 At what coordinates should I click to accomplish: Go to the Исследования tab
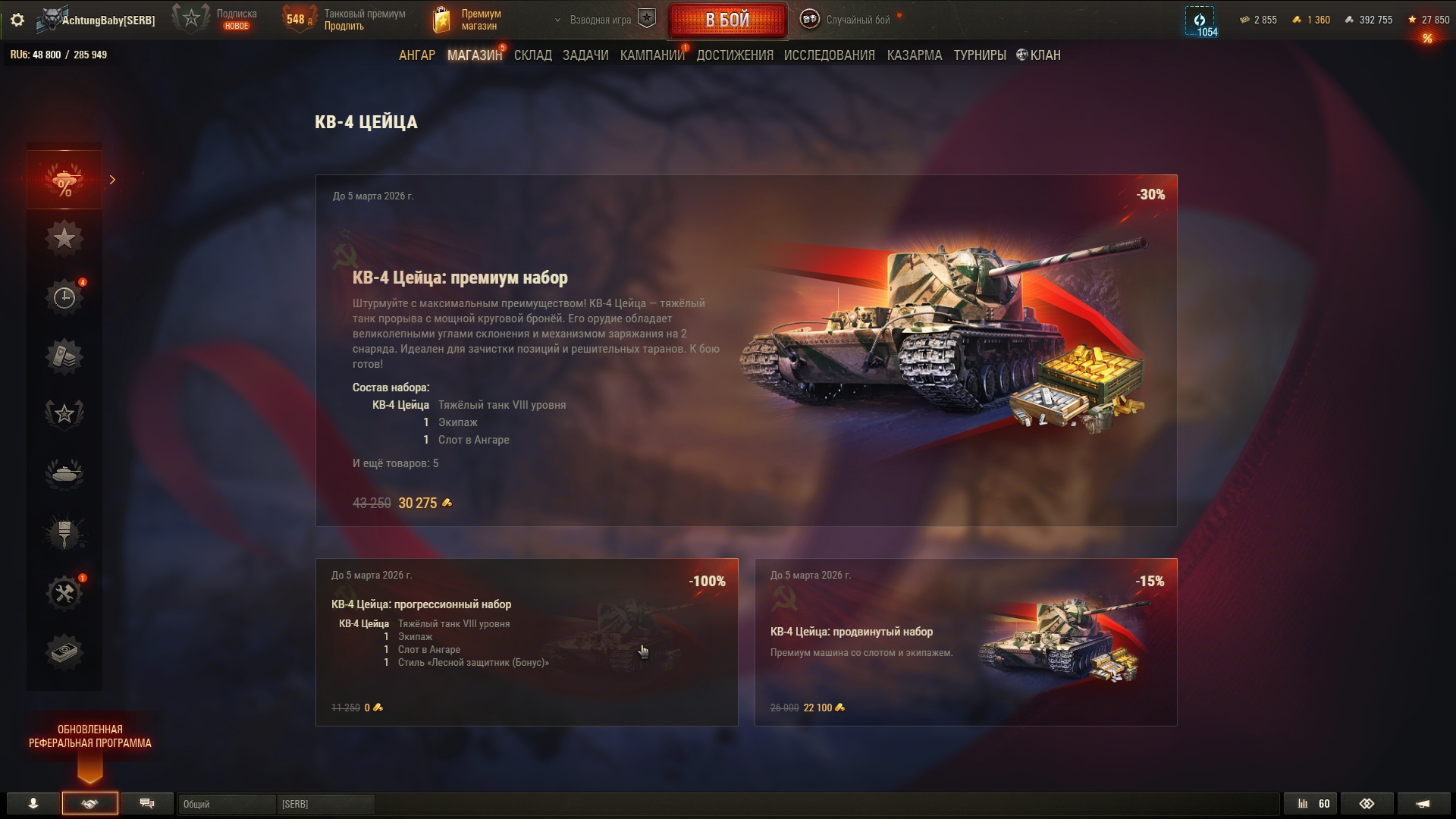829,55
